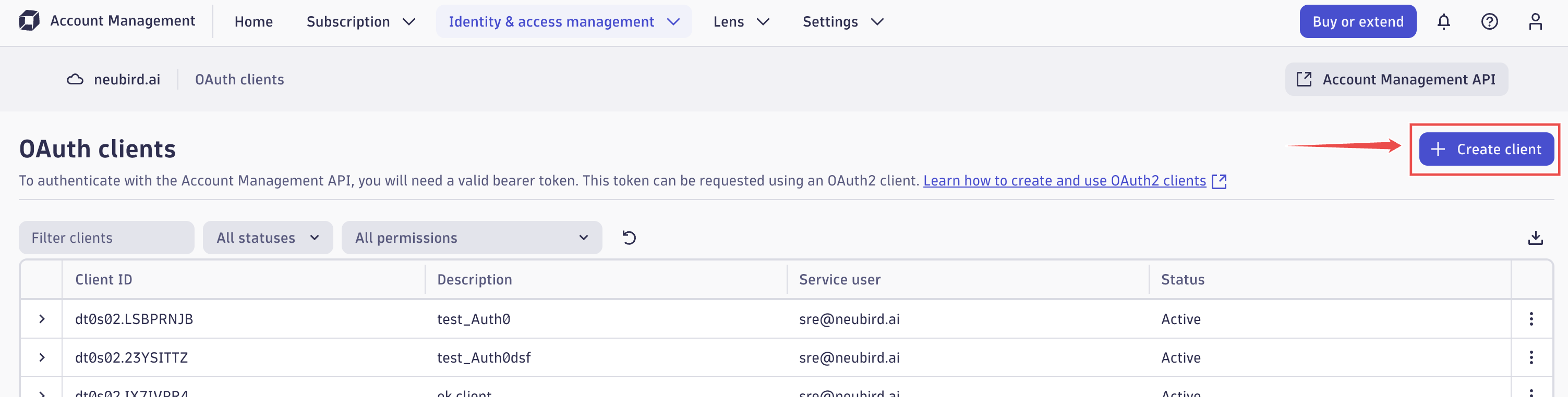Open the Account Management API link button
This screenshot has width=1568, height=397.
point(1396,80)
